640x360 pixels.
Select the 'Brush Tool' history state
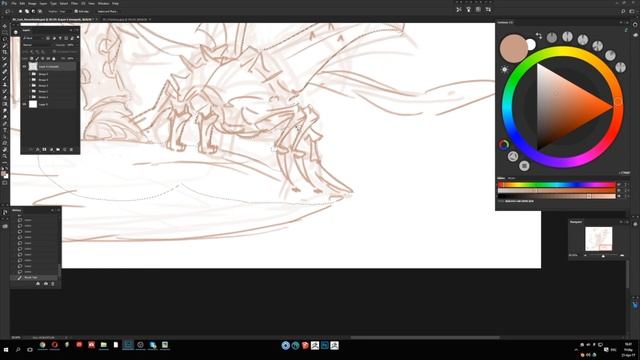(x=34, y=277)
